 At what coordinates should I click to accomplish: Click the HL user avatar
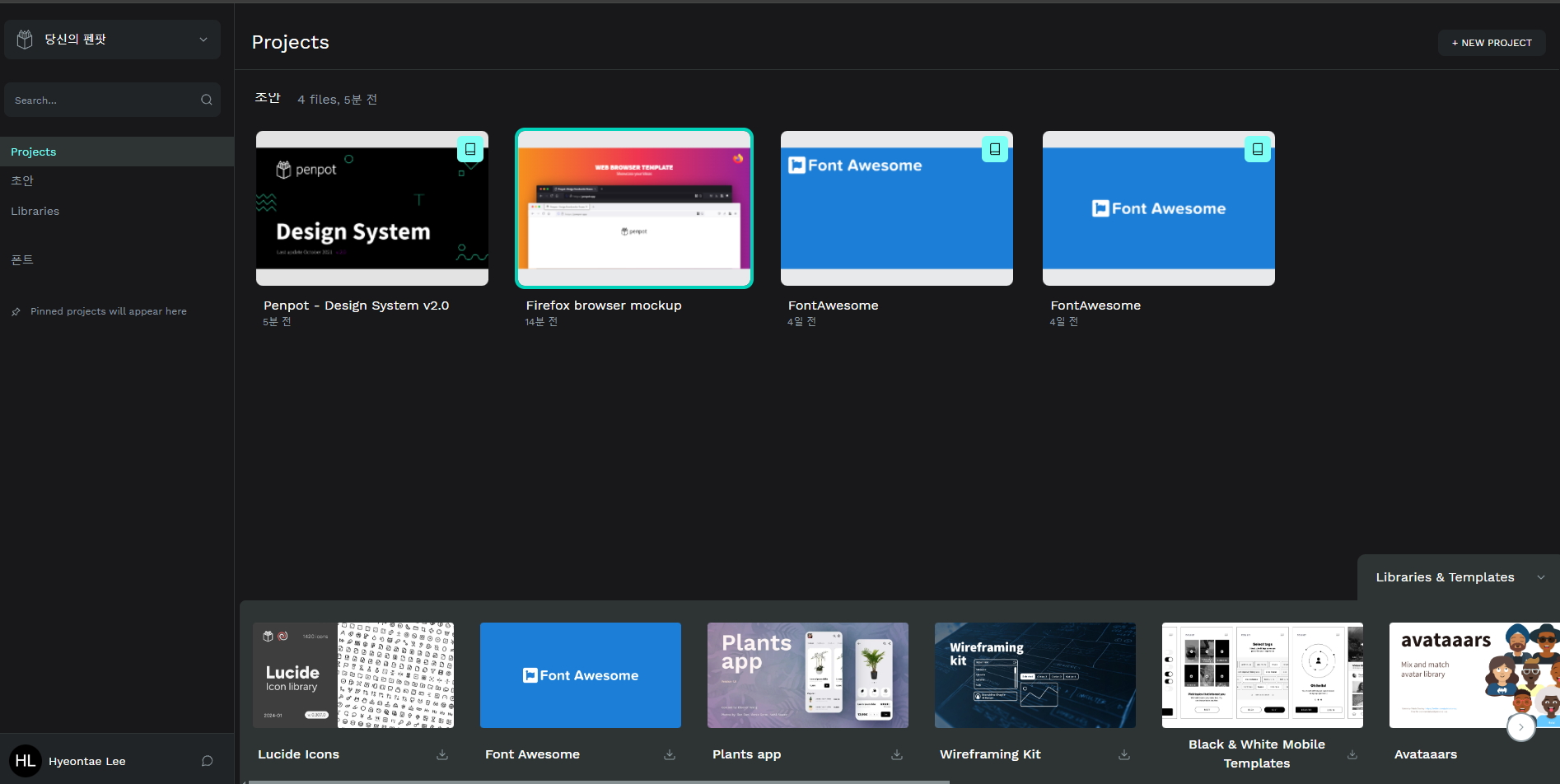coord(26,761)
